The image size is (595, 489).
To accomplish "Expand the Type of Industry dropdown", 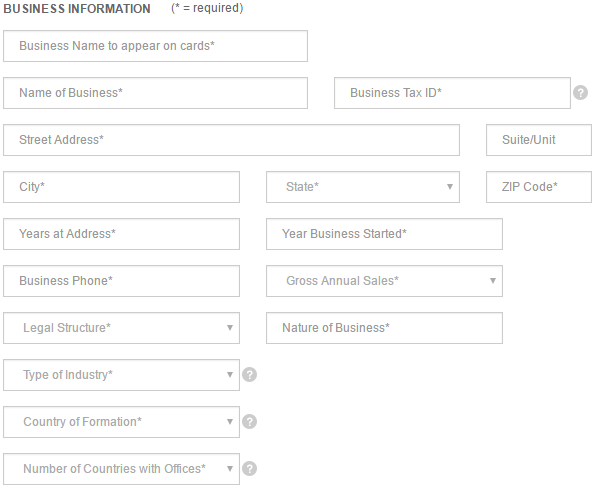I will [x=121, y=375].
